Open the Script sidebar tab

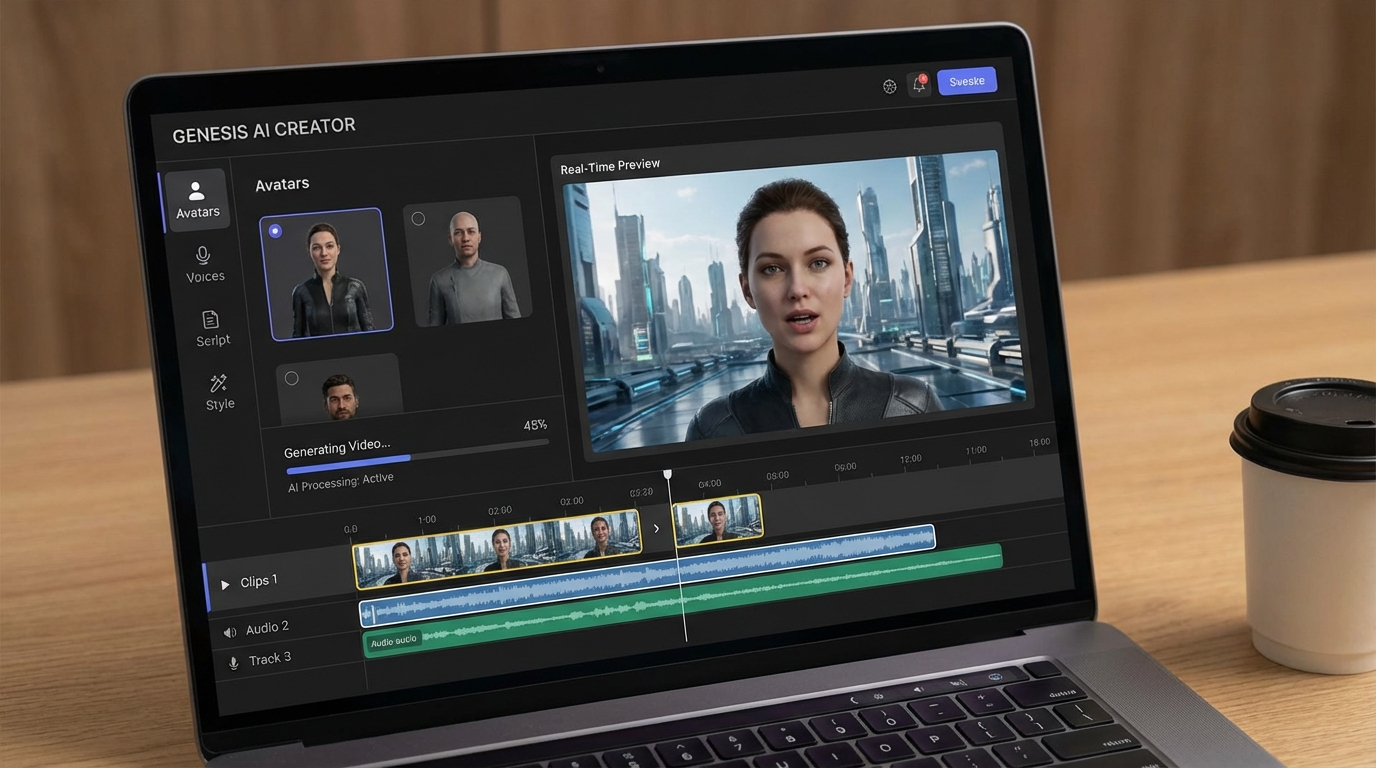(x=211, y=329)
